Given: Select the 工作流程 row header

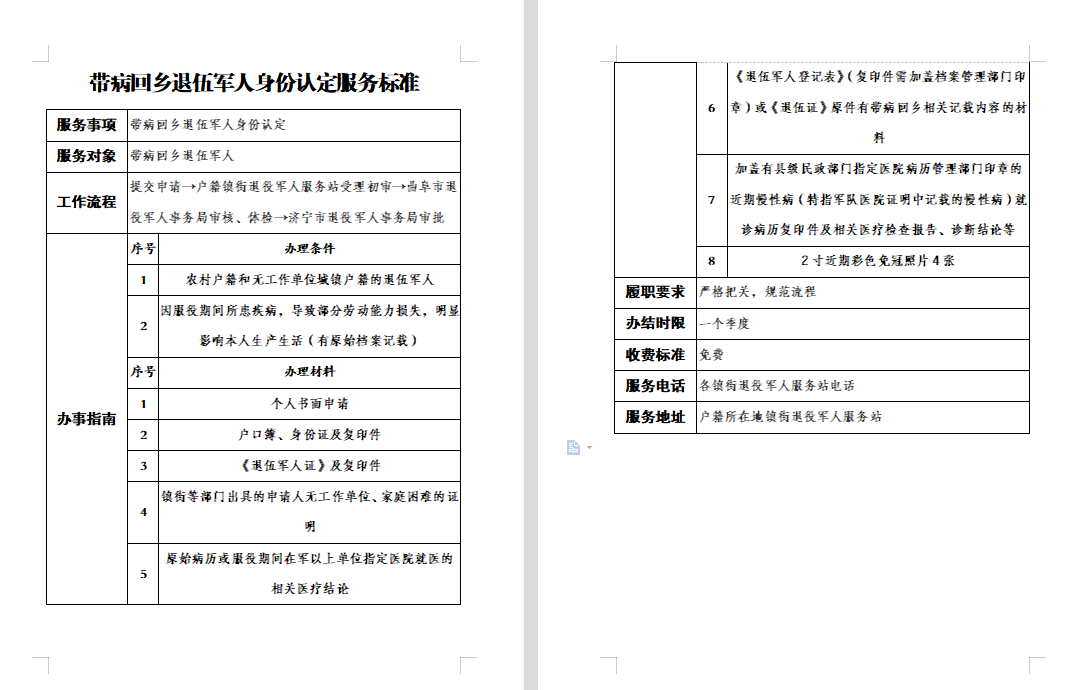Looking at the screenshot, I should [x=86, y=202].
